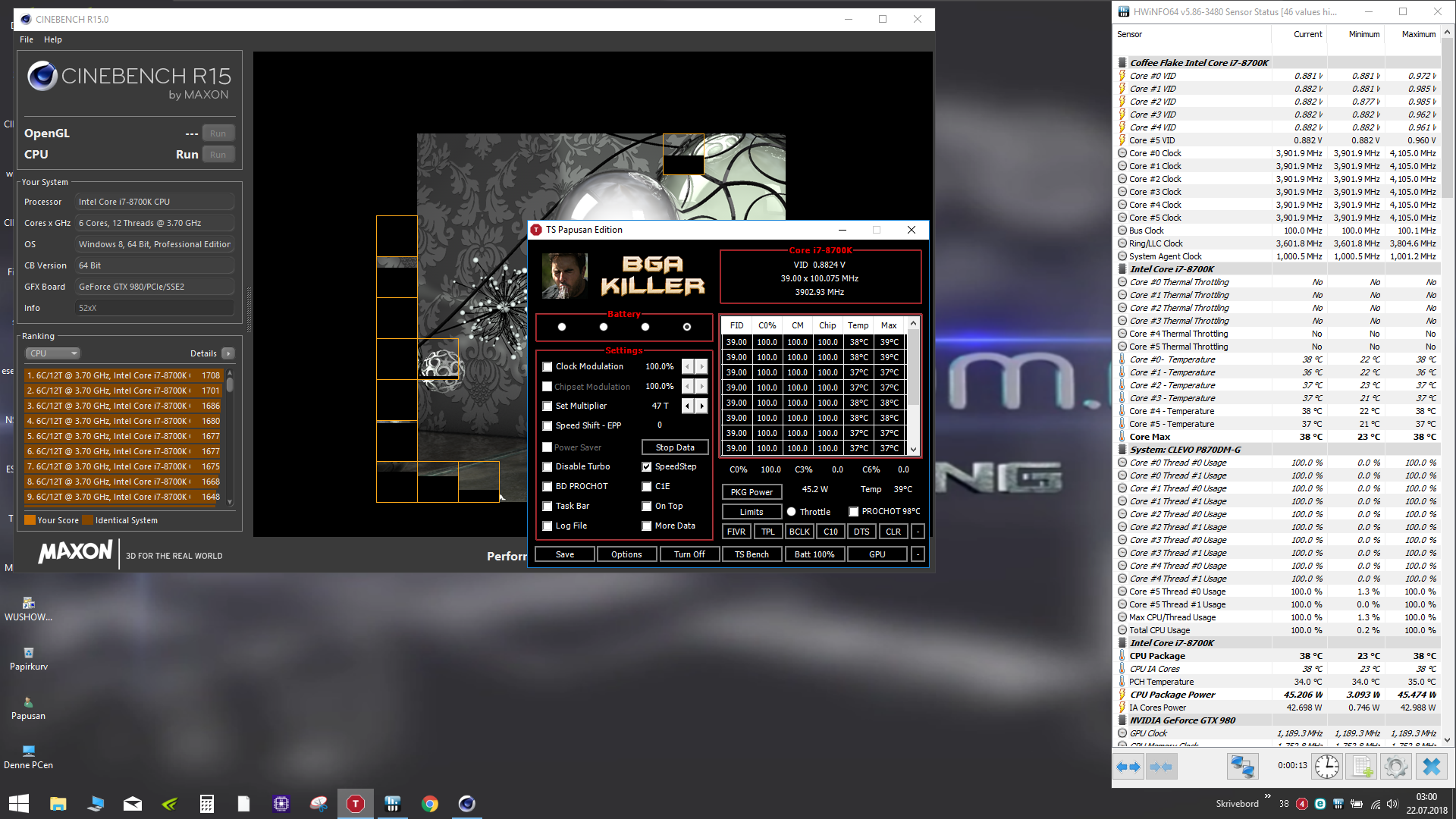Open HWiNFO sensor settings gear icon
The height and width of the screenshot is (819, 1456).
point(1395,767)
